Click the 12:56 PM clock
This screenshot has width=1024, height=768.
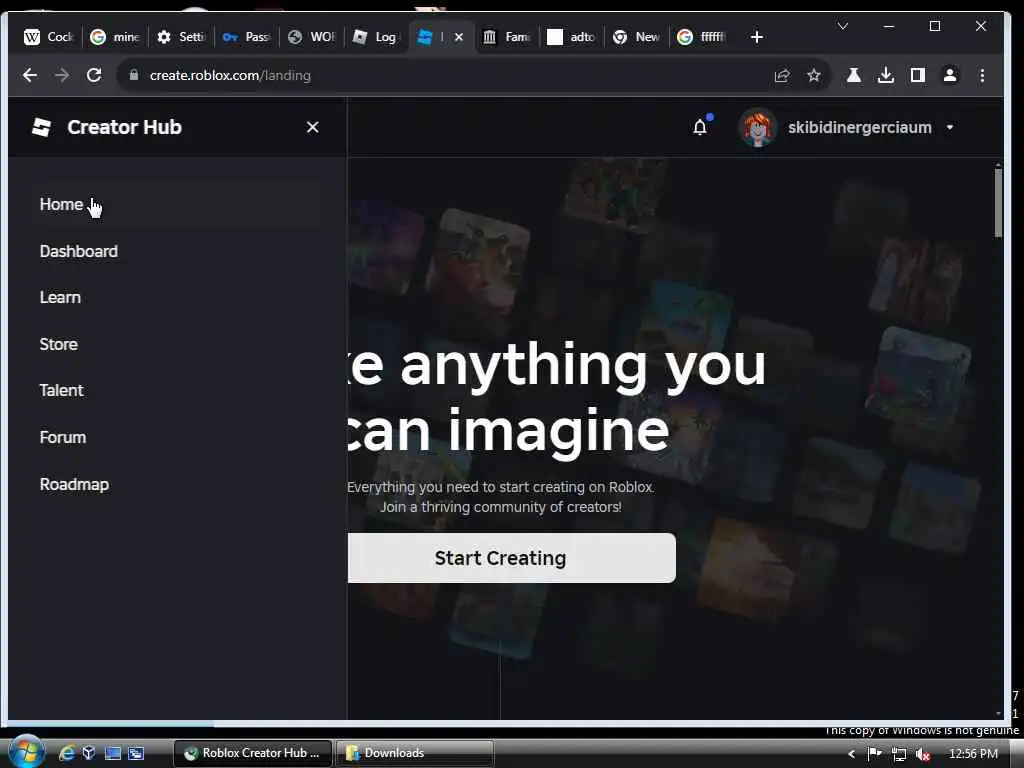[x=973, y=754]
